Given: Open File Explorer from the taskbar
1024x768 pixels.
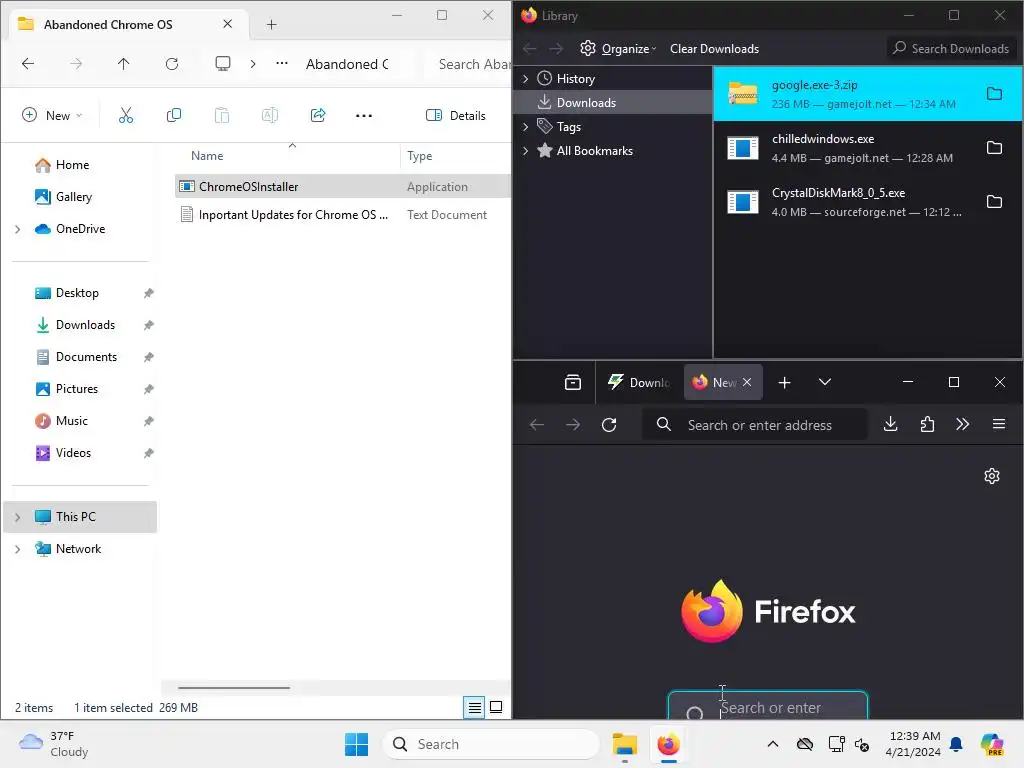Looking at the screenshot, I should (625, 744).
